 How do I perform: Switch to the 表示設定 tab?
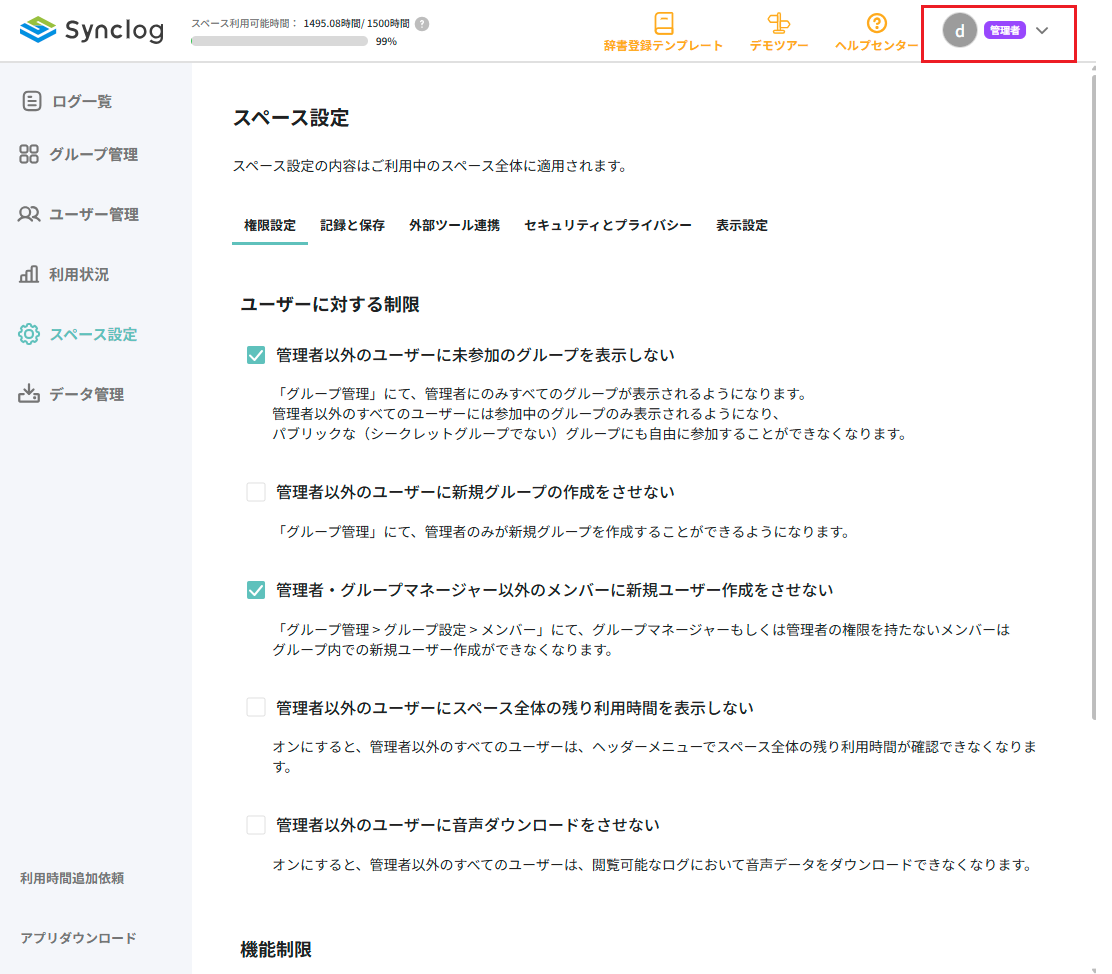pyautogui.click(x=742, y=226)
